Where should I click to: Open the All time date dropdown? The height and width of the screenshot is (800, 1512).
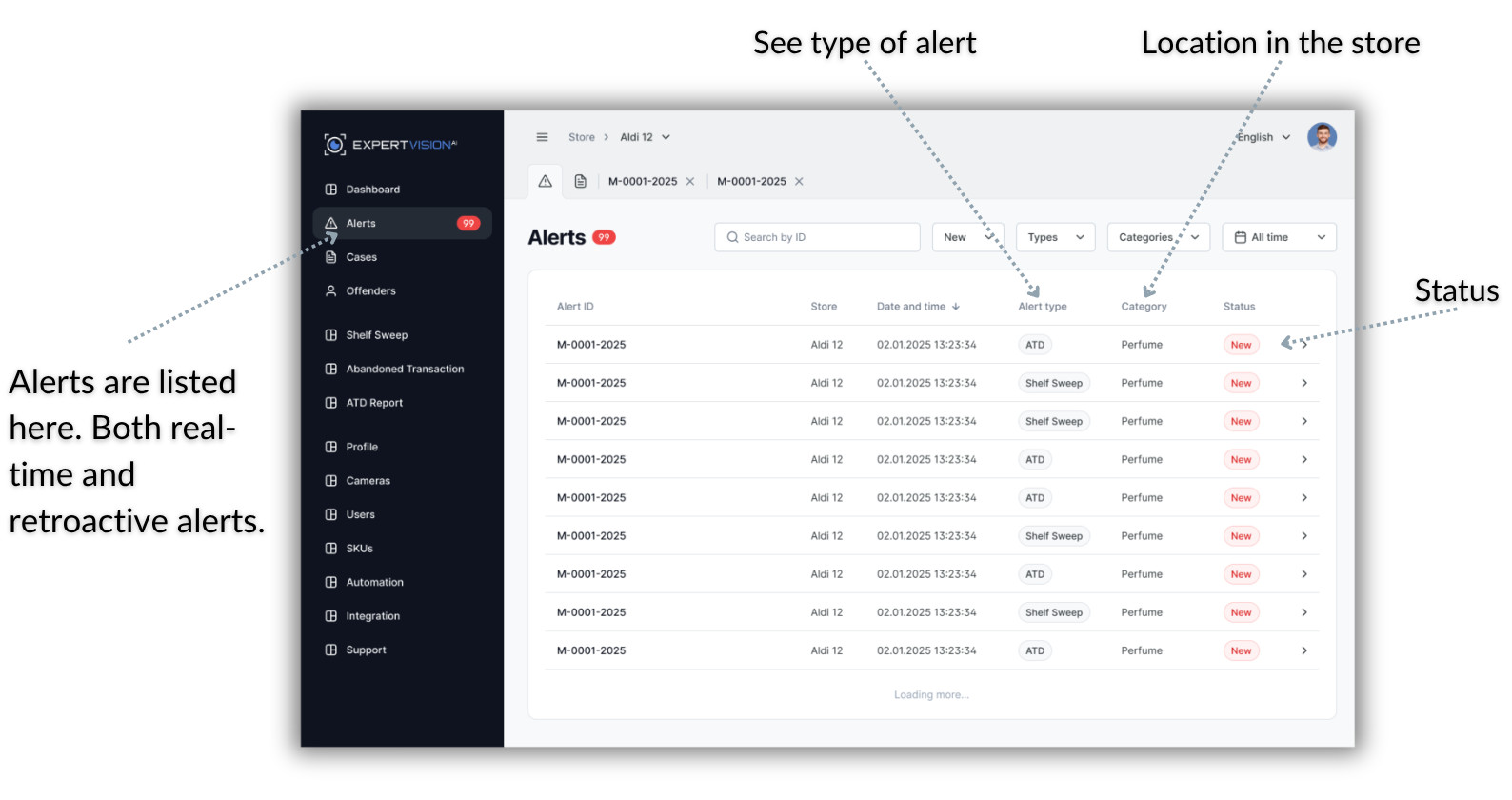point(1279,237)
